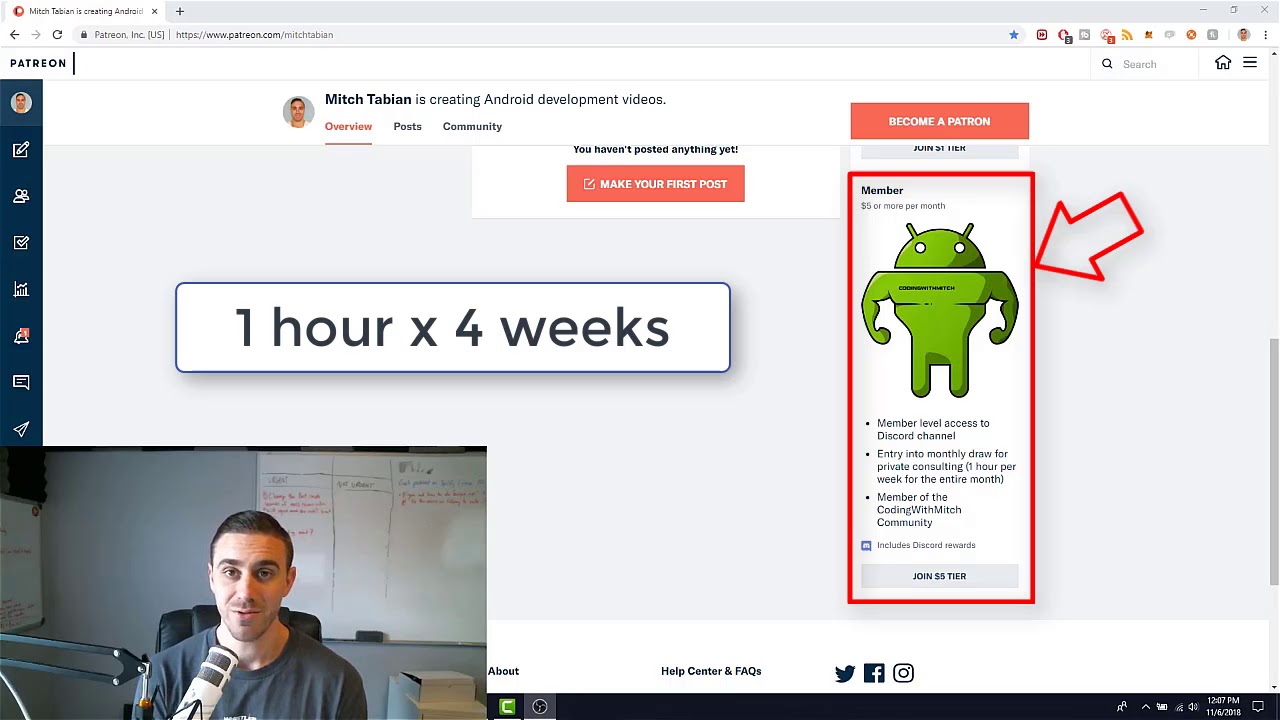Screen dimensions: 1280x720
Task: Click the partially visible Join $1 Tier button
Action: coord(939,149)
